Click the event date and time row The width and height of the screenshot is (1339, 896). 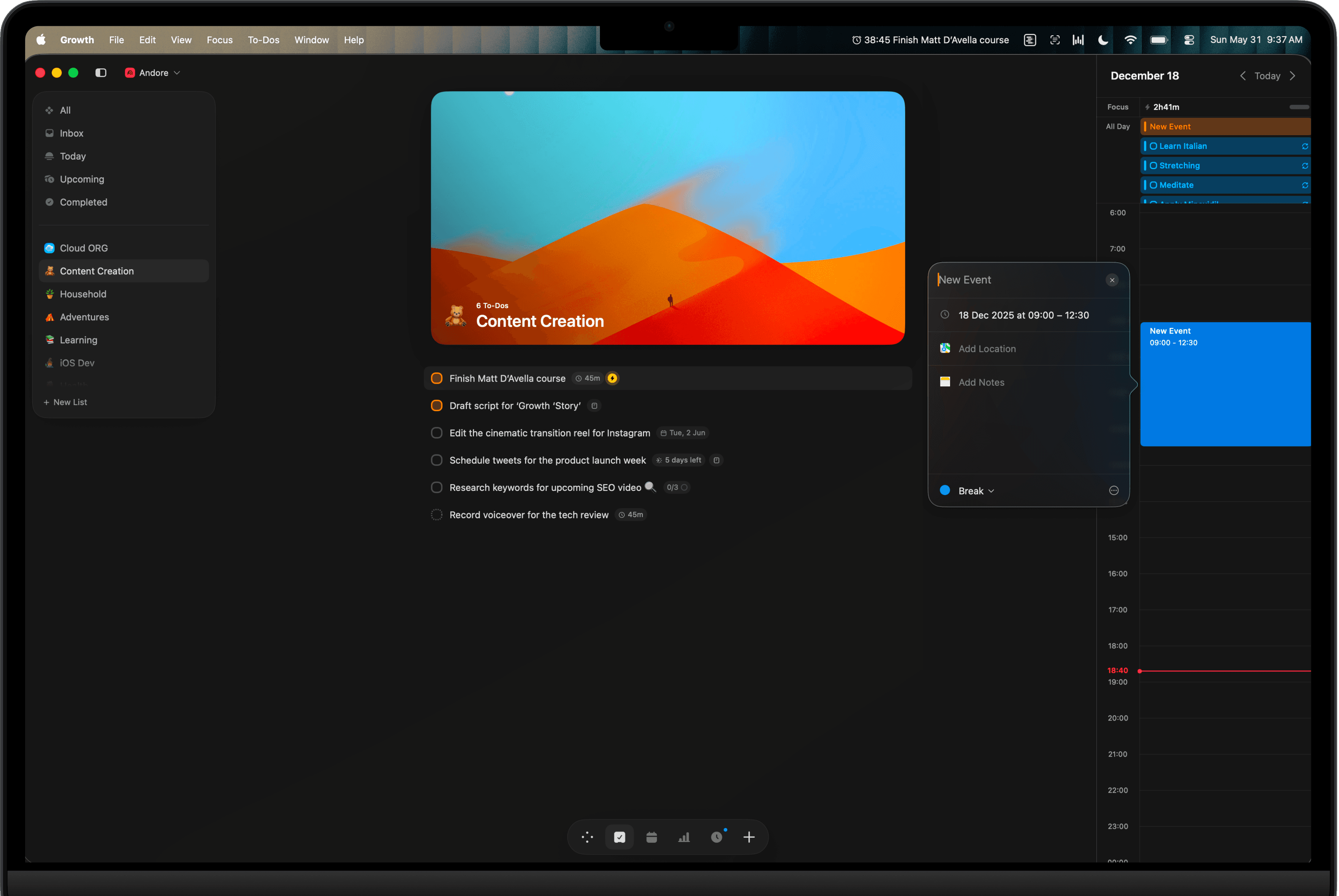pyautogui.click(x=1028, y=315)
